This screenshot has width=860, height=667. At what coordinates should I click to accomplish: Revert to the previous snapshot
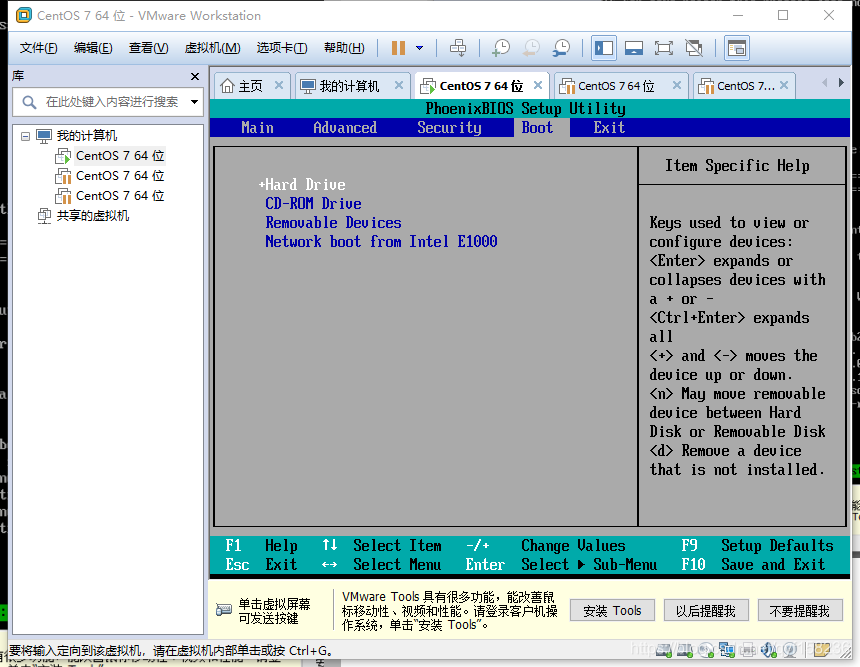(530, 48)
